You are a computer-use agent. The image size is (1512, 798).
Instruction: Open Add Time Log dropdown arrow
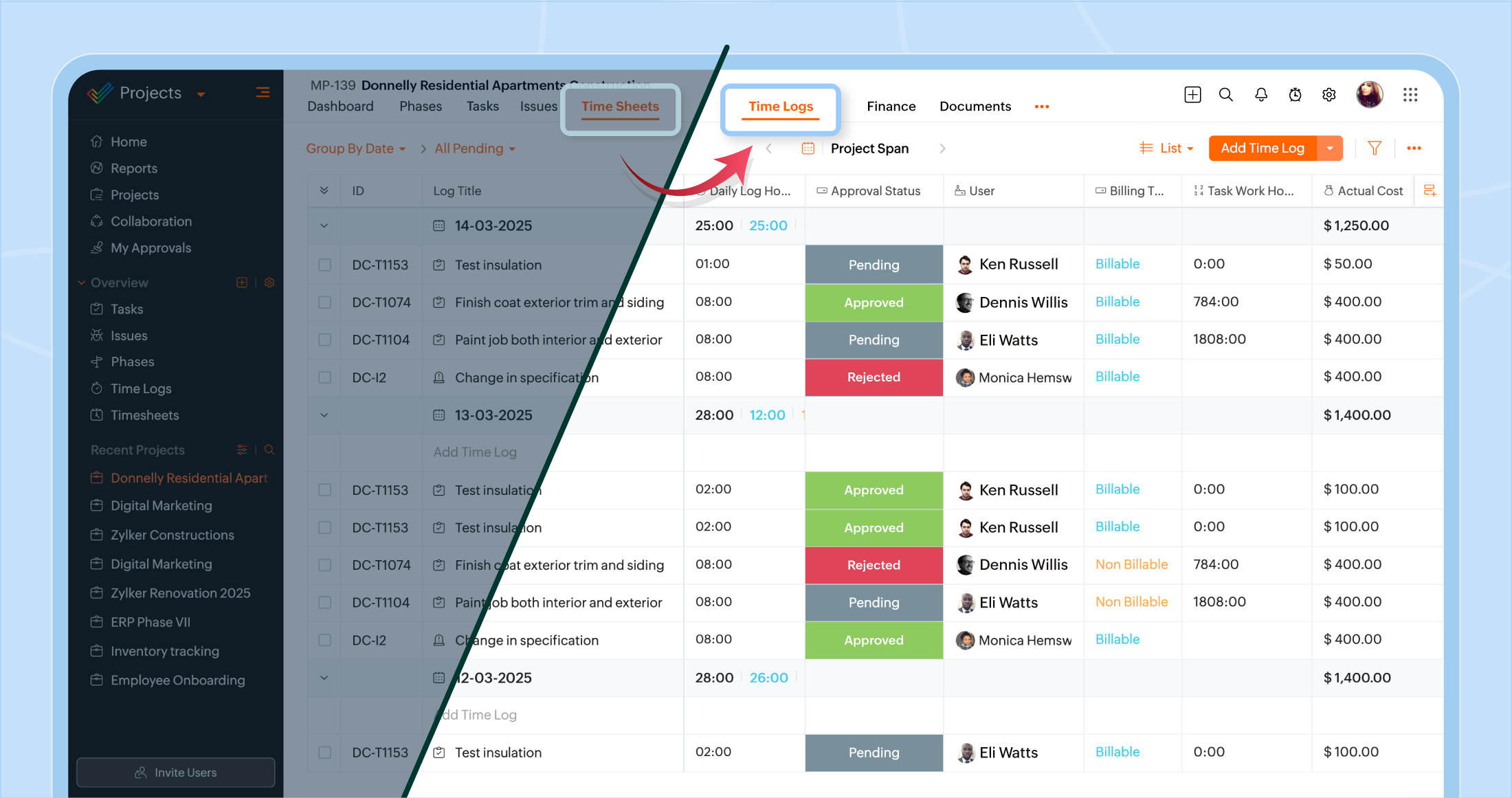pyautogui.click(x=1330, y=148)
